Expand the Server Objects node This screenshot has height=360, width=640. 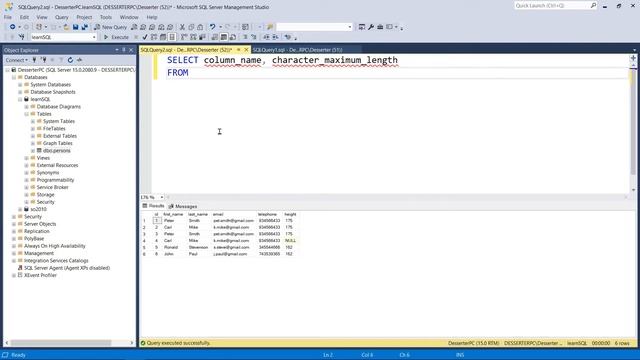click(x=14, y=224)
